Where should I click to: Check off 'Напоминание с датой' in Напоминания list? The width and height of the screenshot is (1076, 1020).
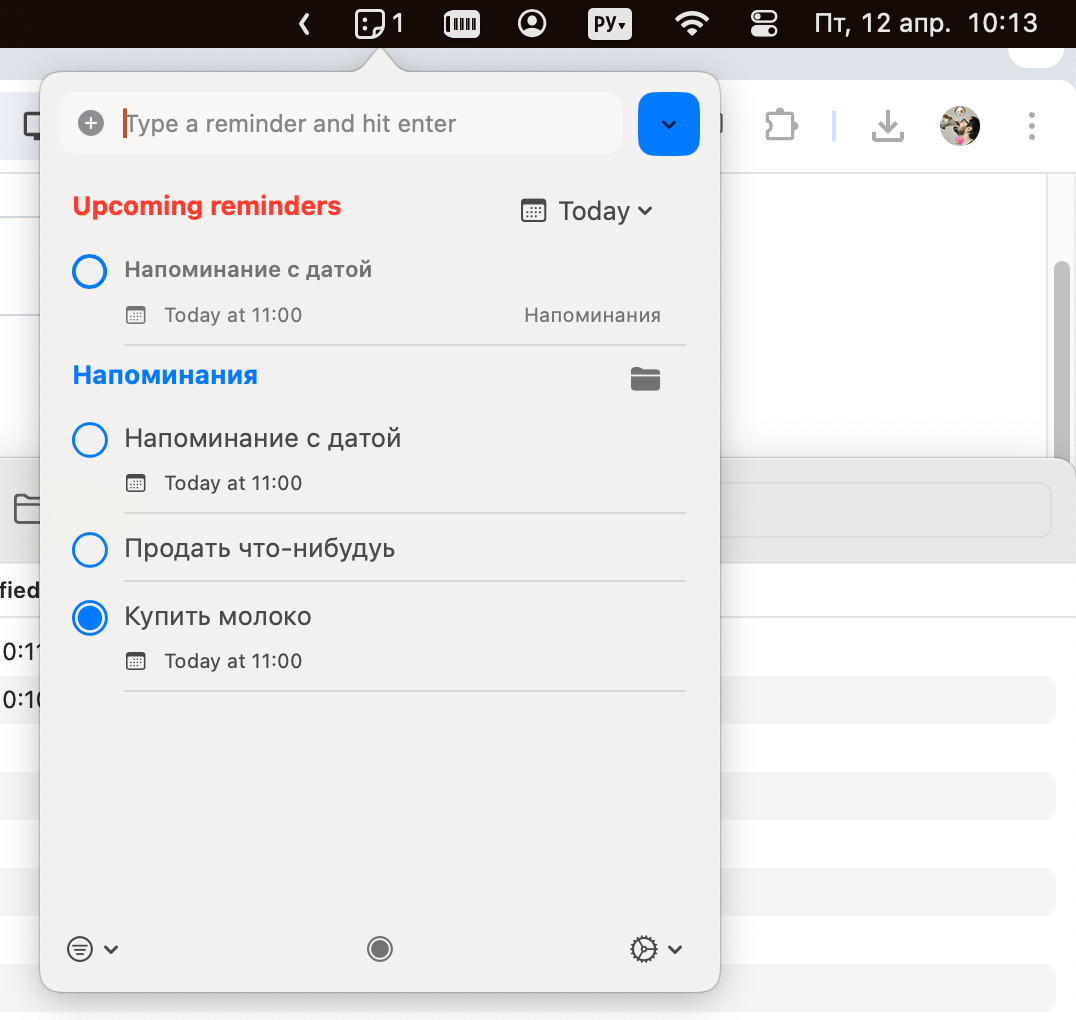(89, 440)
